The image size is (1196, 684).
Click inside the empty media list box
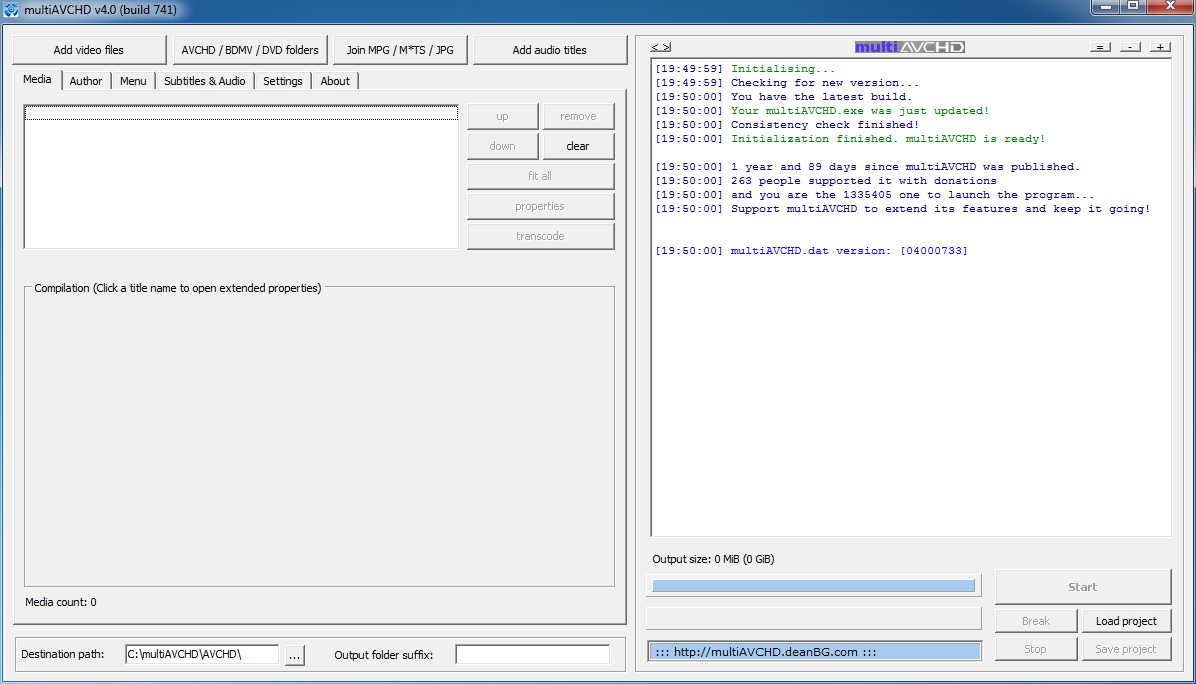point(241,177)
